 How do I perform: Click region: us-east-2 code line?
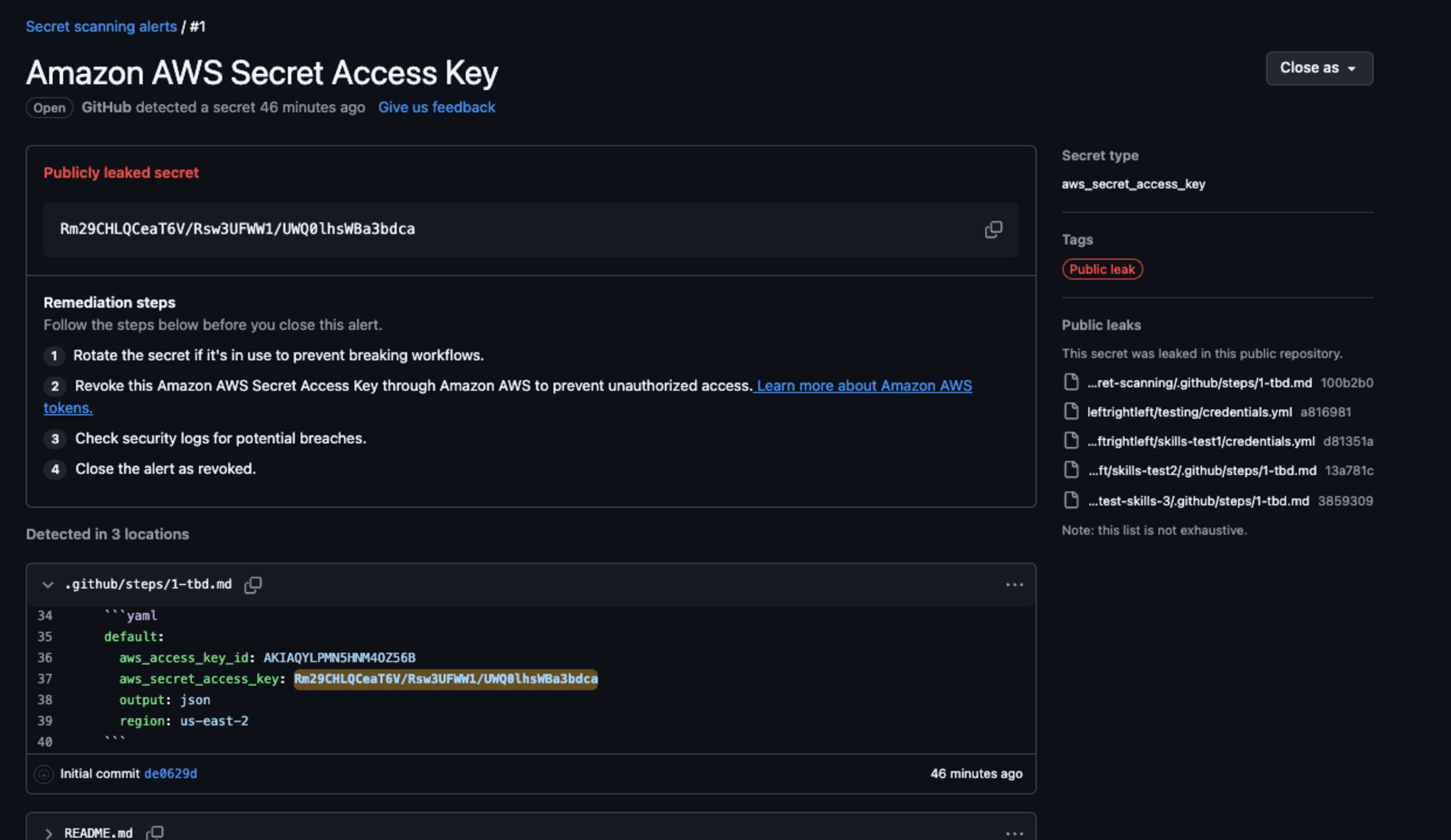[184, 721]
